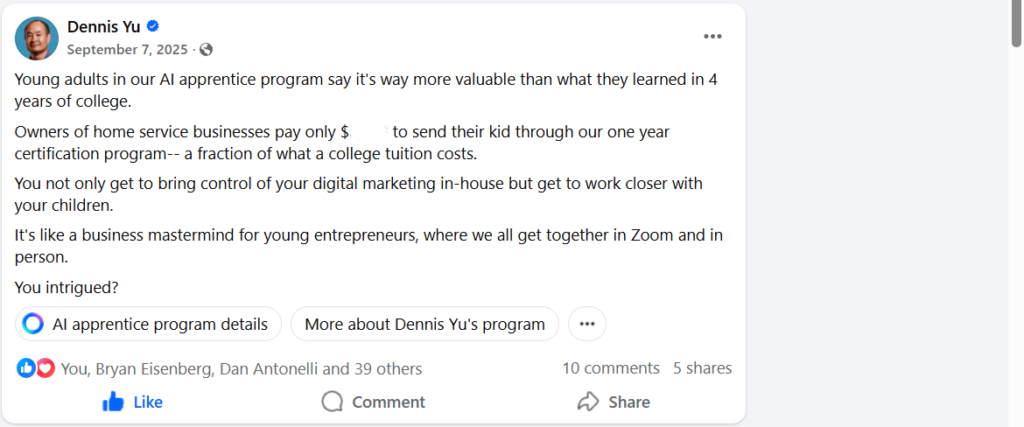This screenshot has width=1024, height=427.
Task: Click the Comment speech bubble button
Action: point(373,402)
